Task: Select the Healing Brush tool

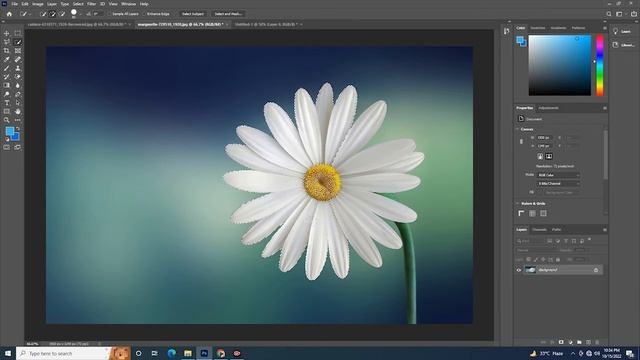Action: (x=18, y=60)
